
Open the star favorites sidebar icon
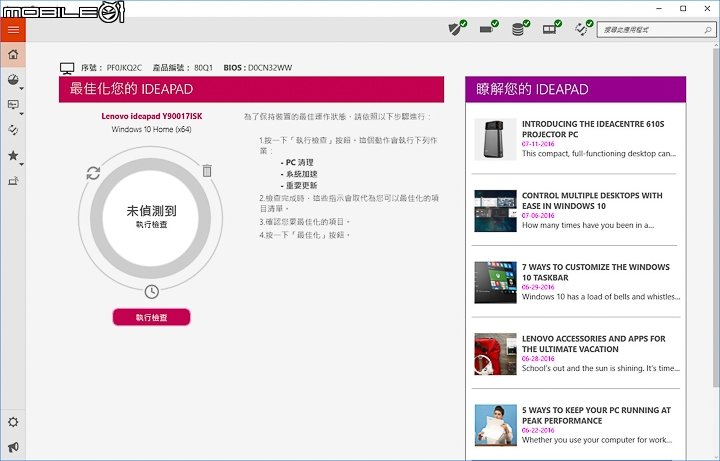pyautogui.click(x=13, y=155)
